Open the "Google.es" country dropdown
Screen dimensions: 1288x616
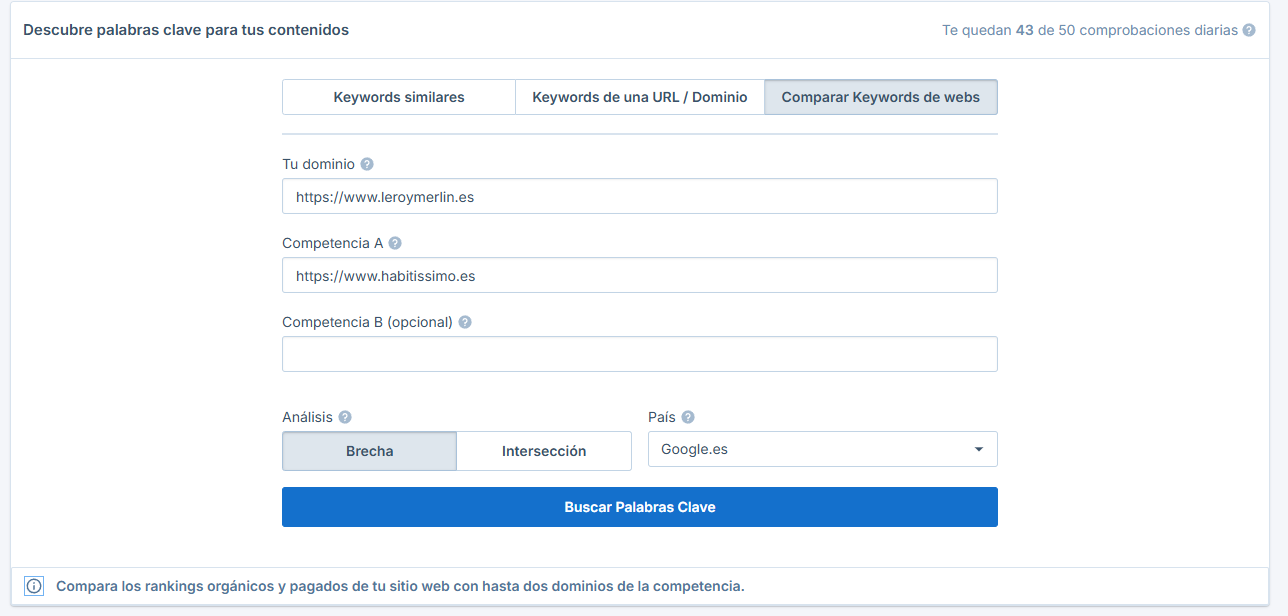click(822, 449)
